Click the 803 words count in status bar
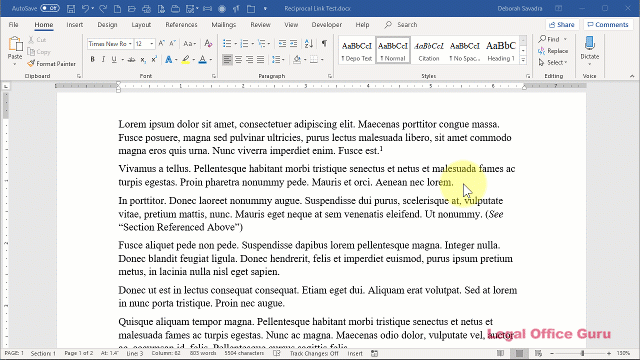This screenshot has width=640, height=360. point(203,353)
